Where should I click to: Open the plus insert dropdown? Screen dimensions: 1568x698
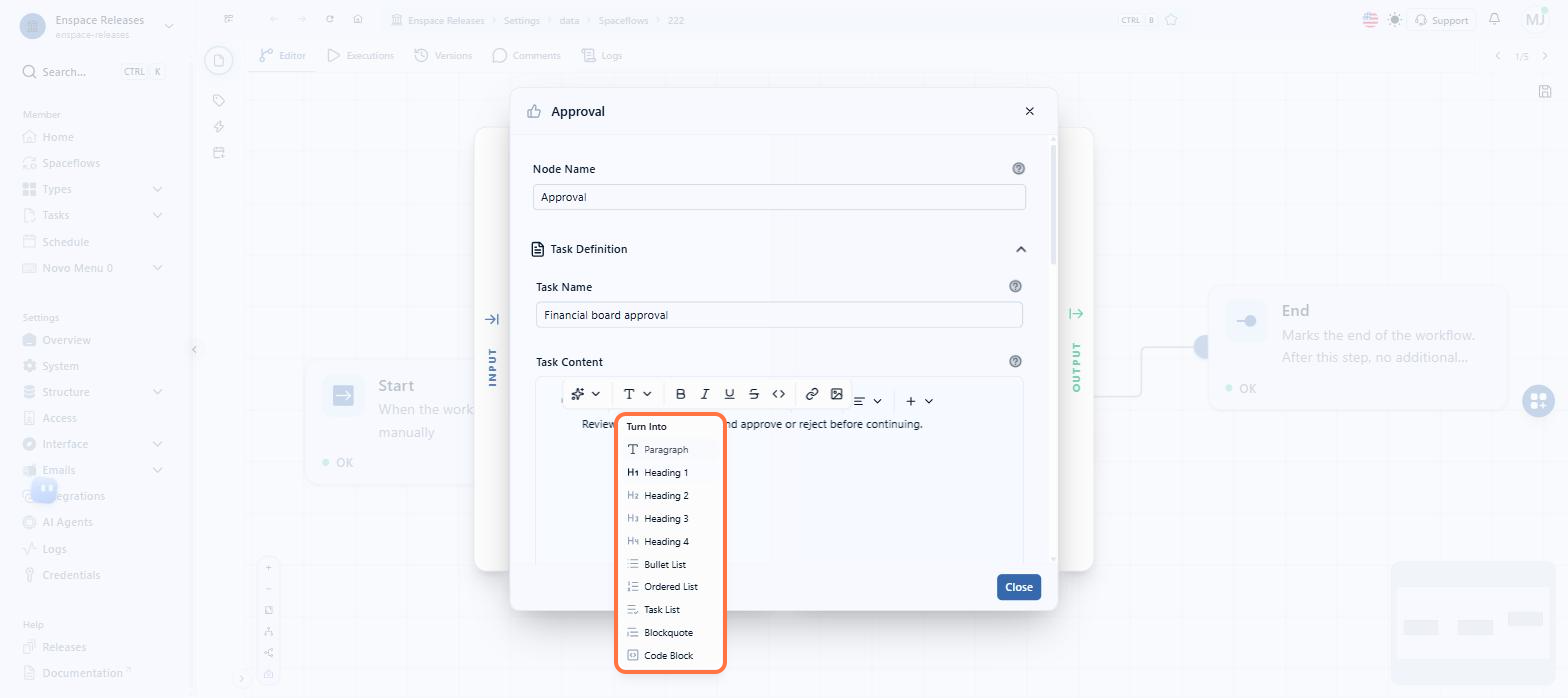(919, 401)
